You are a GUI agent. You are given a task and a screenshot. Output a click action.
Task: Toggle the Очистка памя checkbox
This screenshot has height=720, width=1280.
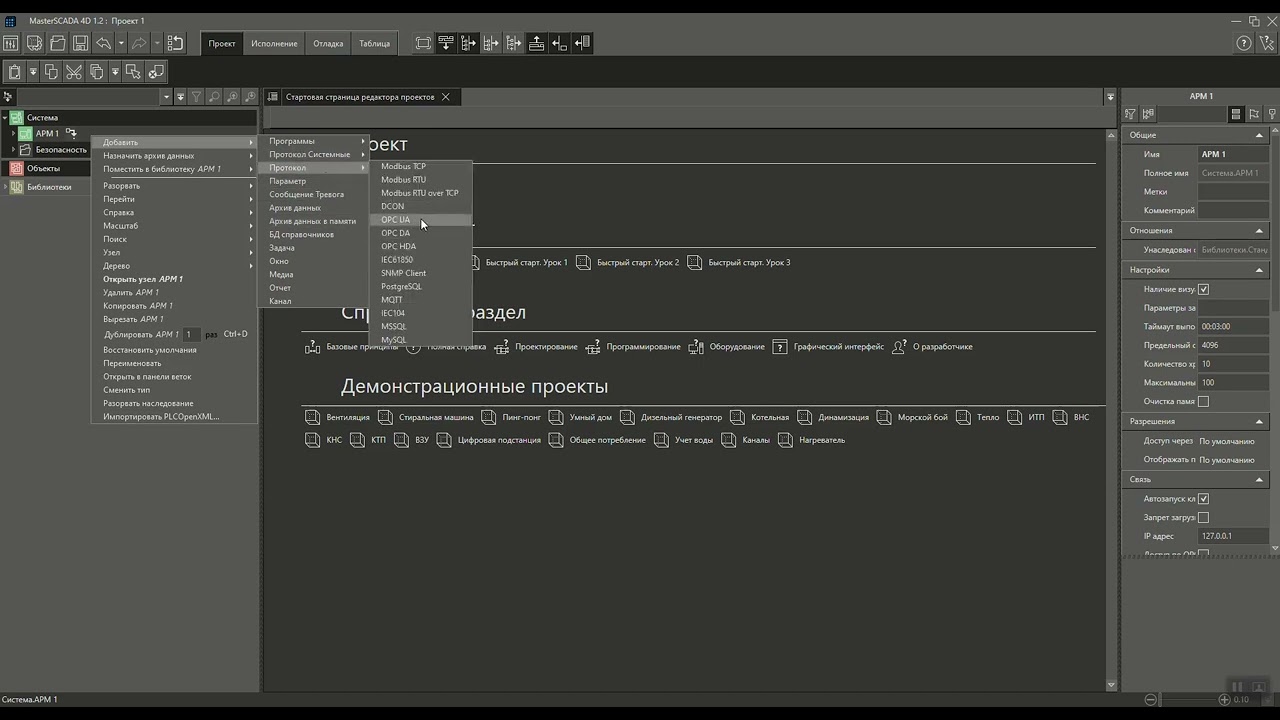(1203, 401)
